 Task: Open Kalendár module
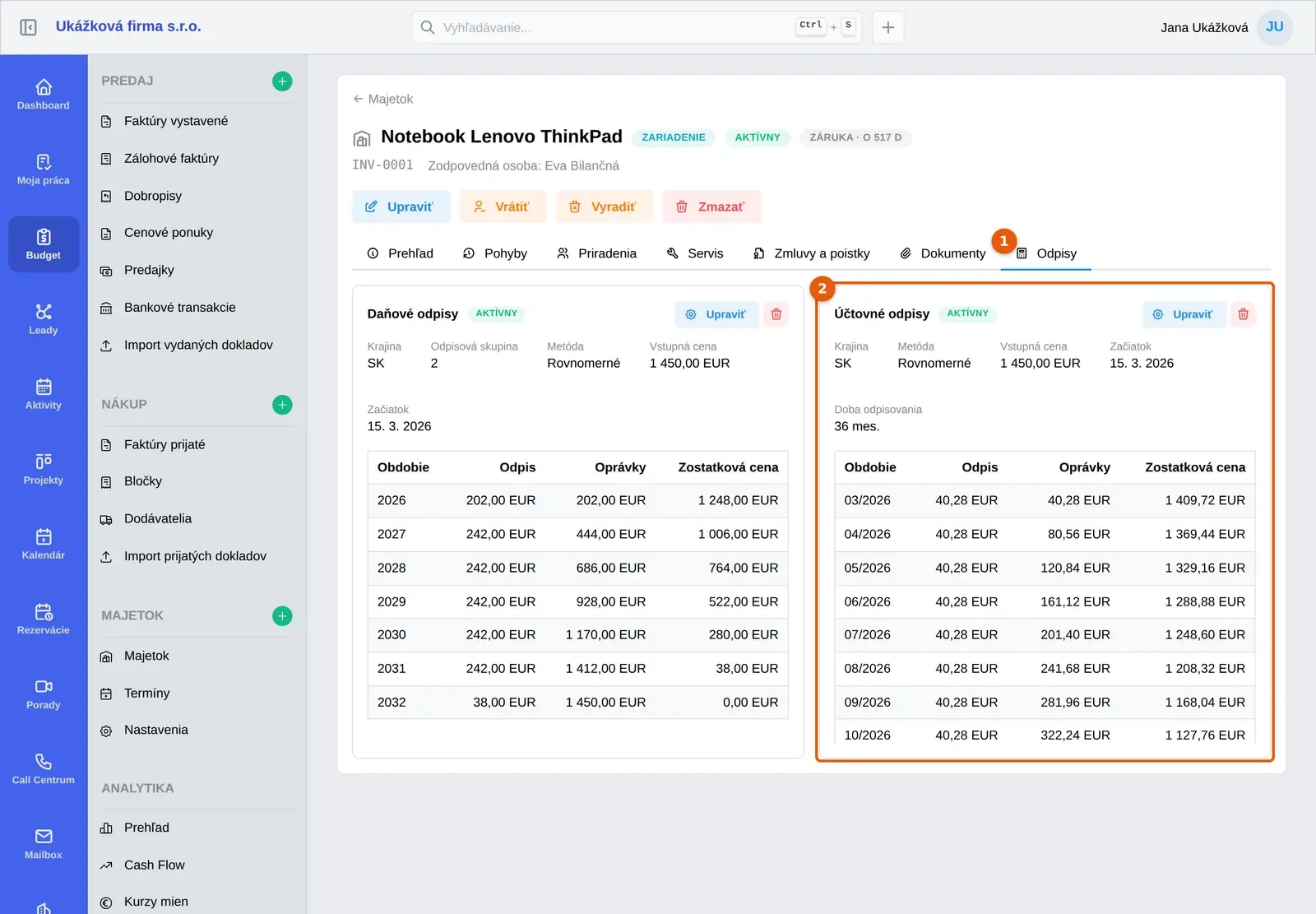click(44, 544)
